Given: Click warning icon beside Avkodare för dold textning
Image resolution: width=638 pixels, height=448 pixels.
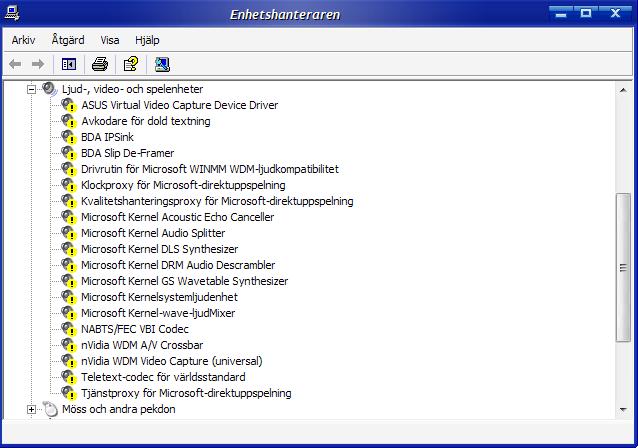Looking at the screenshot, I should [x=69, y=121].
